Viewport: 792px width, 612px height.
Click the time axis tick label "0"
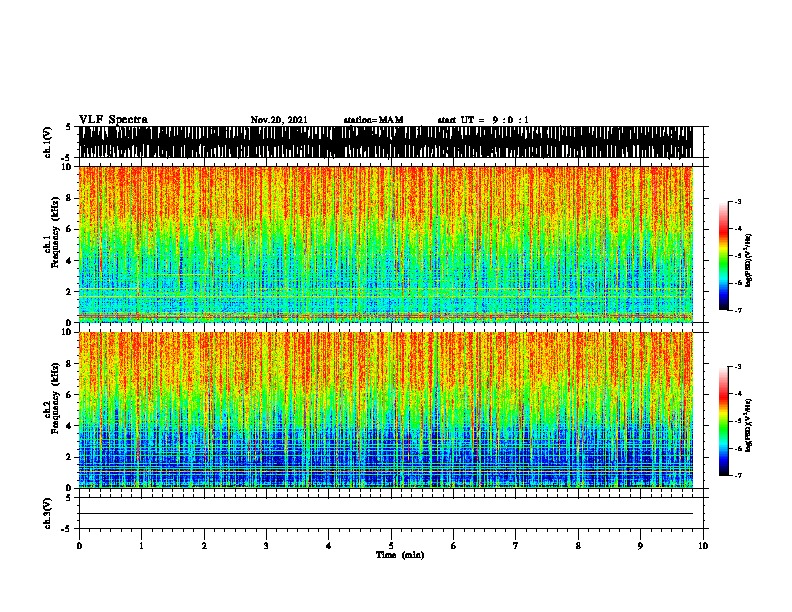click(x=79, y=546)
